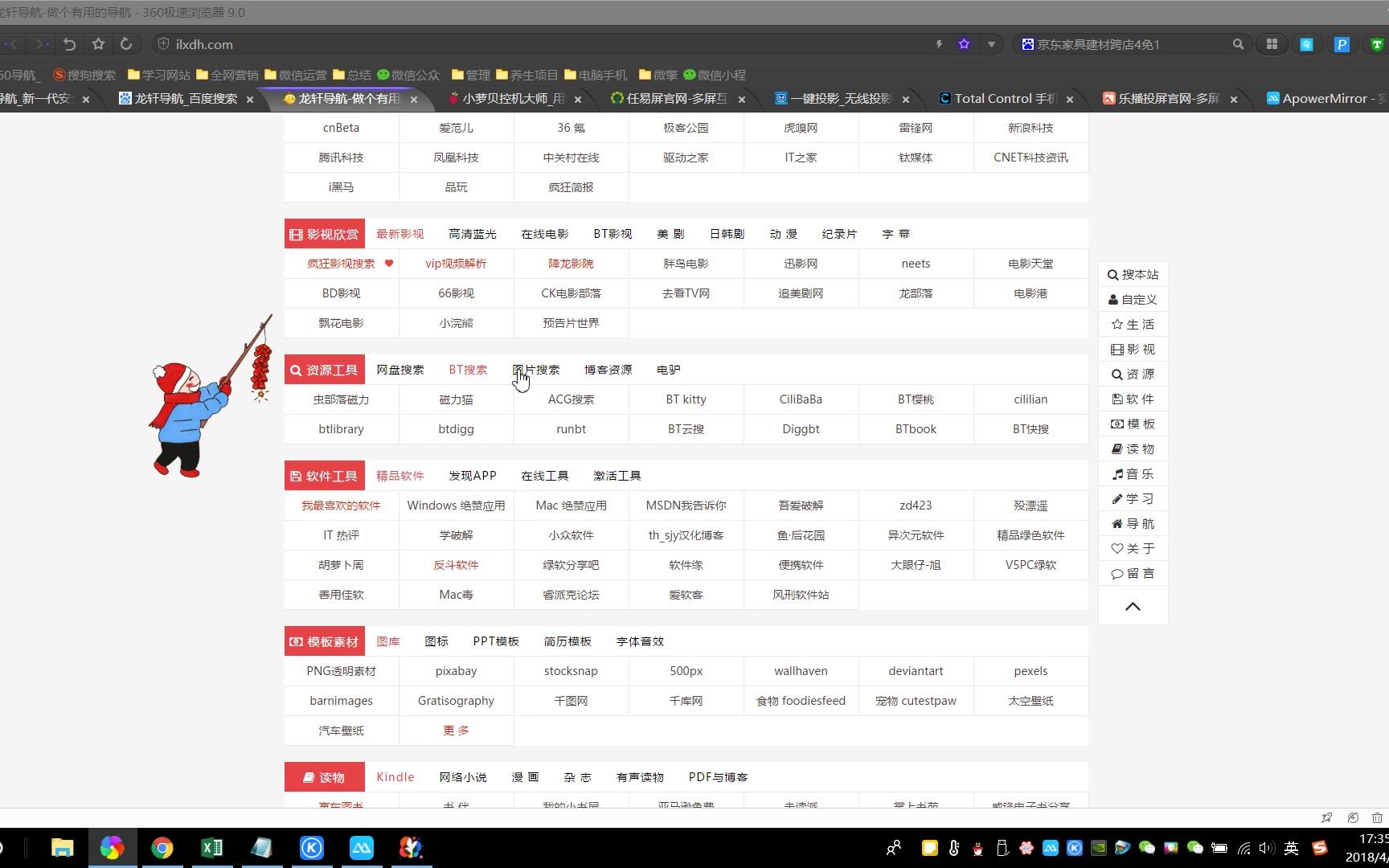Click the 影视欣赏 section header

pos(325,234)
